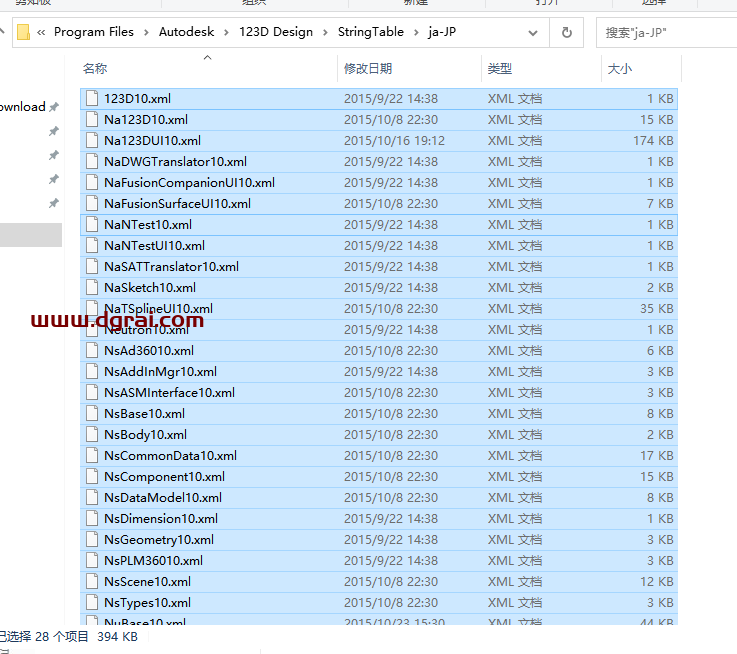737x654 pixels.
Task: Open the address bar history dropdown
Action: pos(533,32)
